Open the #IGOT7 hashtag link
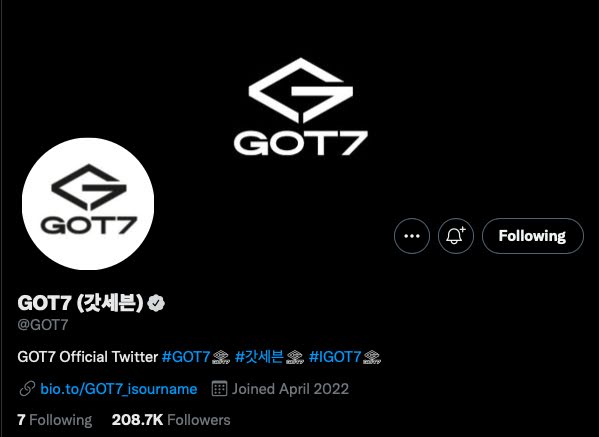 [335, 357]
